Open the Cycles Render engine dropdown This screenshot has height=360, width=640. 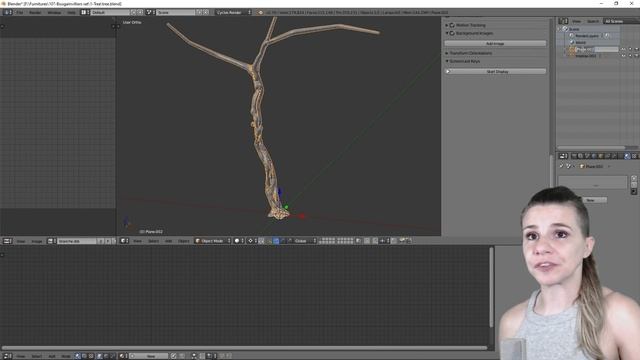coord(234,13)
